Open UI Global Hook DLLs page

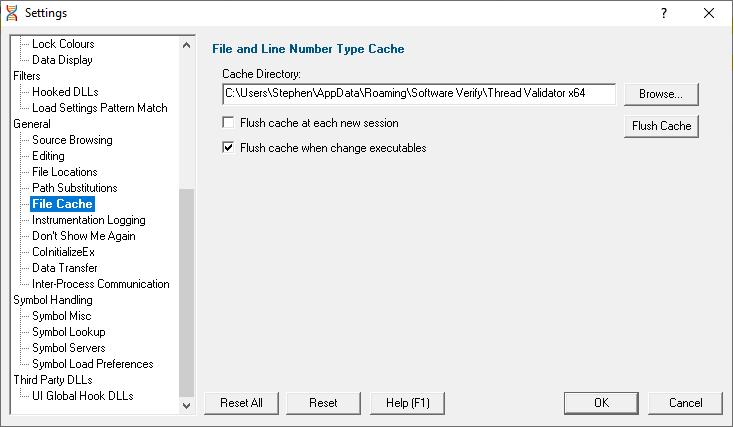click(x=83, y=396)
